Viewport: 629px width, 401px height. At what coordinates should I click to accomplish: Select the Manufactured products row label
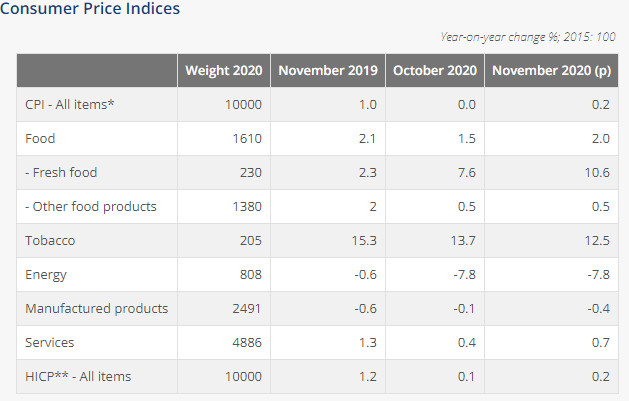point(96,308)
